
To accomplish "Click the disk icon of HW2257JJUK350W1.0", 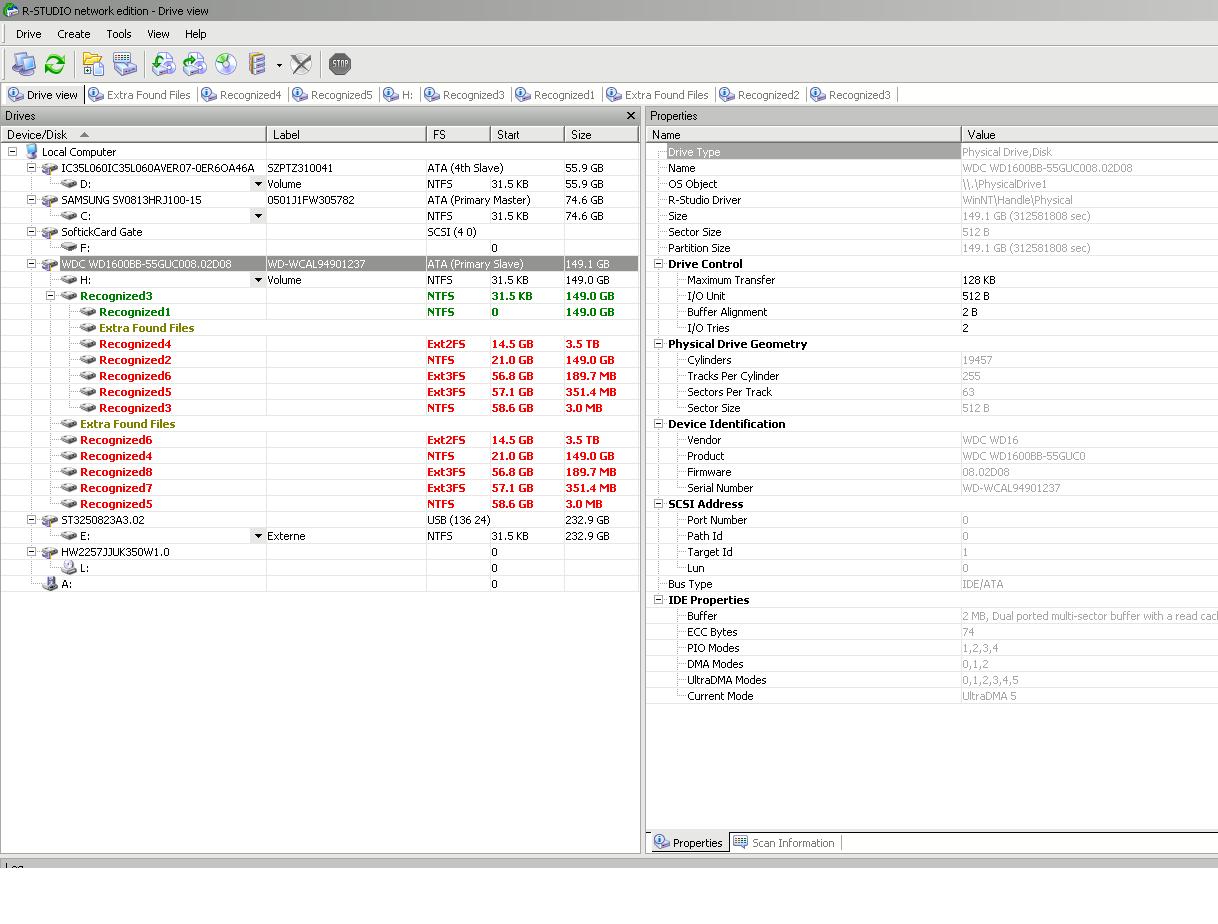I will click(x=50, y=552).
